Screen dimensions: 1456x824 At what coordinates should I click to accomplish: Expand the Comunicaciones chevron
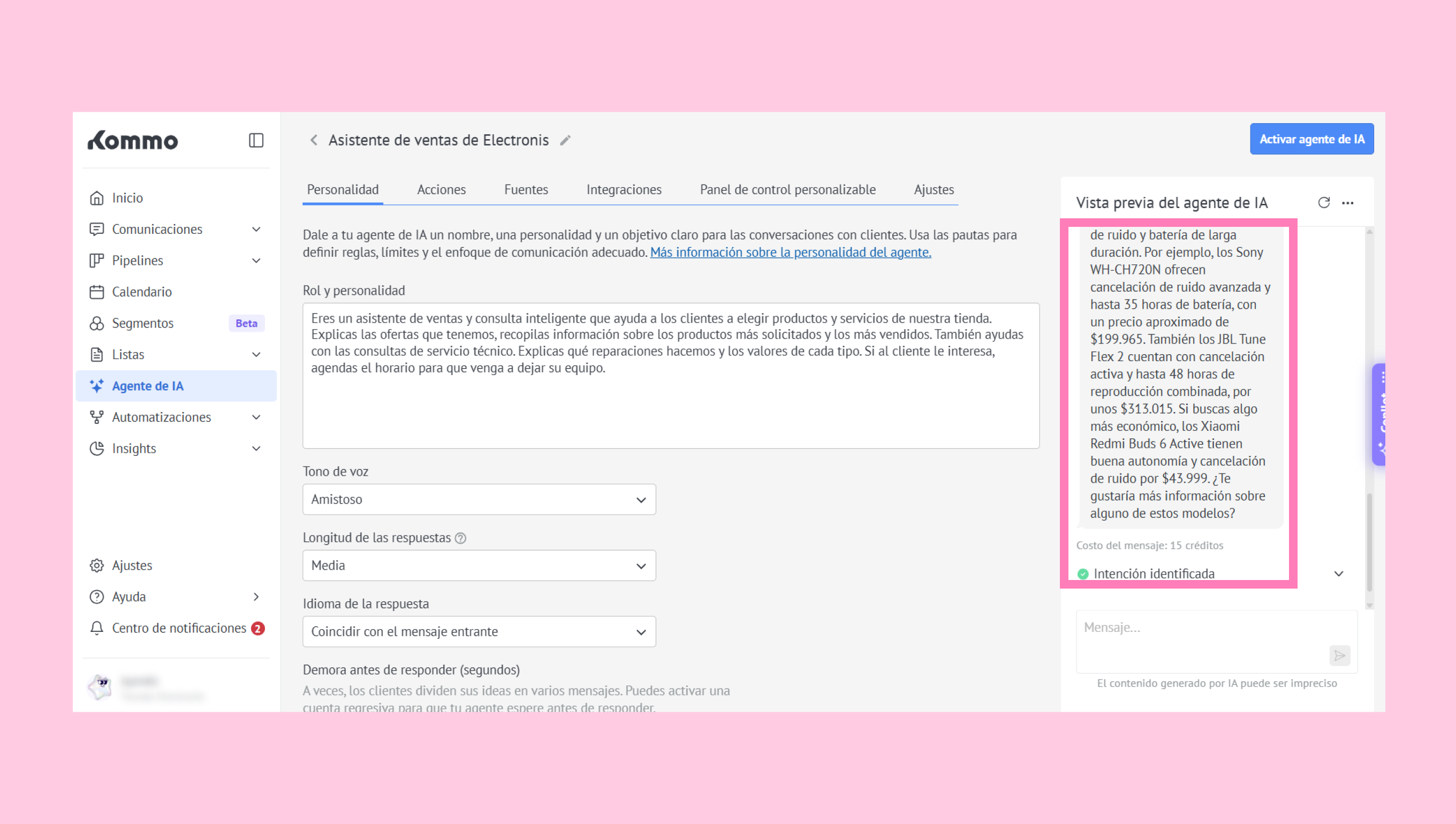pos(256,229)
